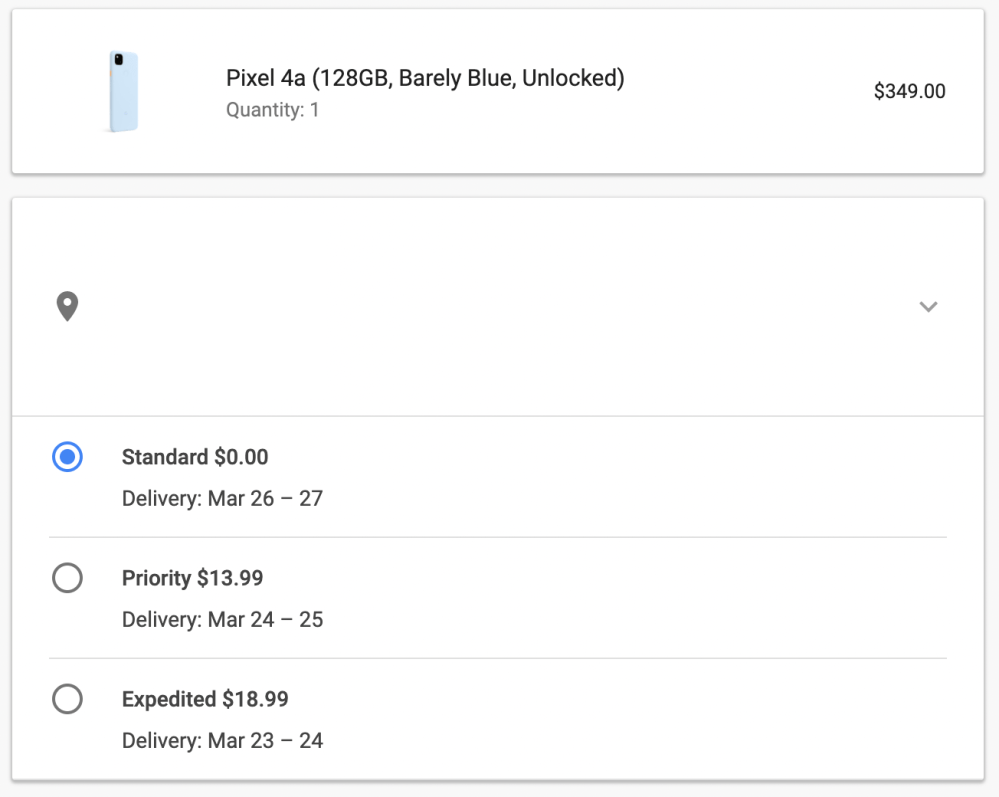Image resolution: width=999 pixels, height=797 pixels.
Task: Click the $349.00 item price
Action: pos(909,91)
